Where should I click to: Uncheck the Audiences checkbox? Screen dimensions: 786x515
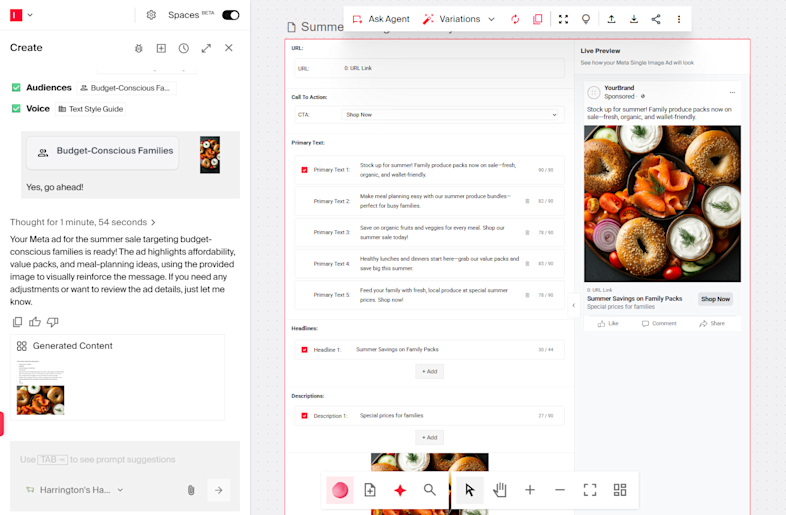16,87
